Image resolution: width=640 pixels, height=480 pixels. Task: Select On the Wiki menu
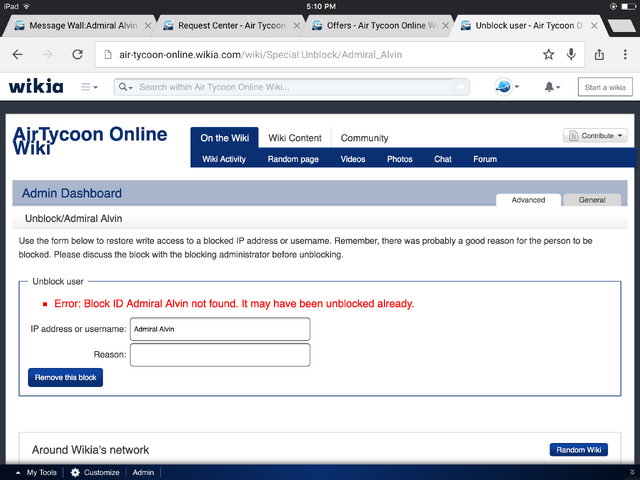(224, 138)
